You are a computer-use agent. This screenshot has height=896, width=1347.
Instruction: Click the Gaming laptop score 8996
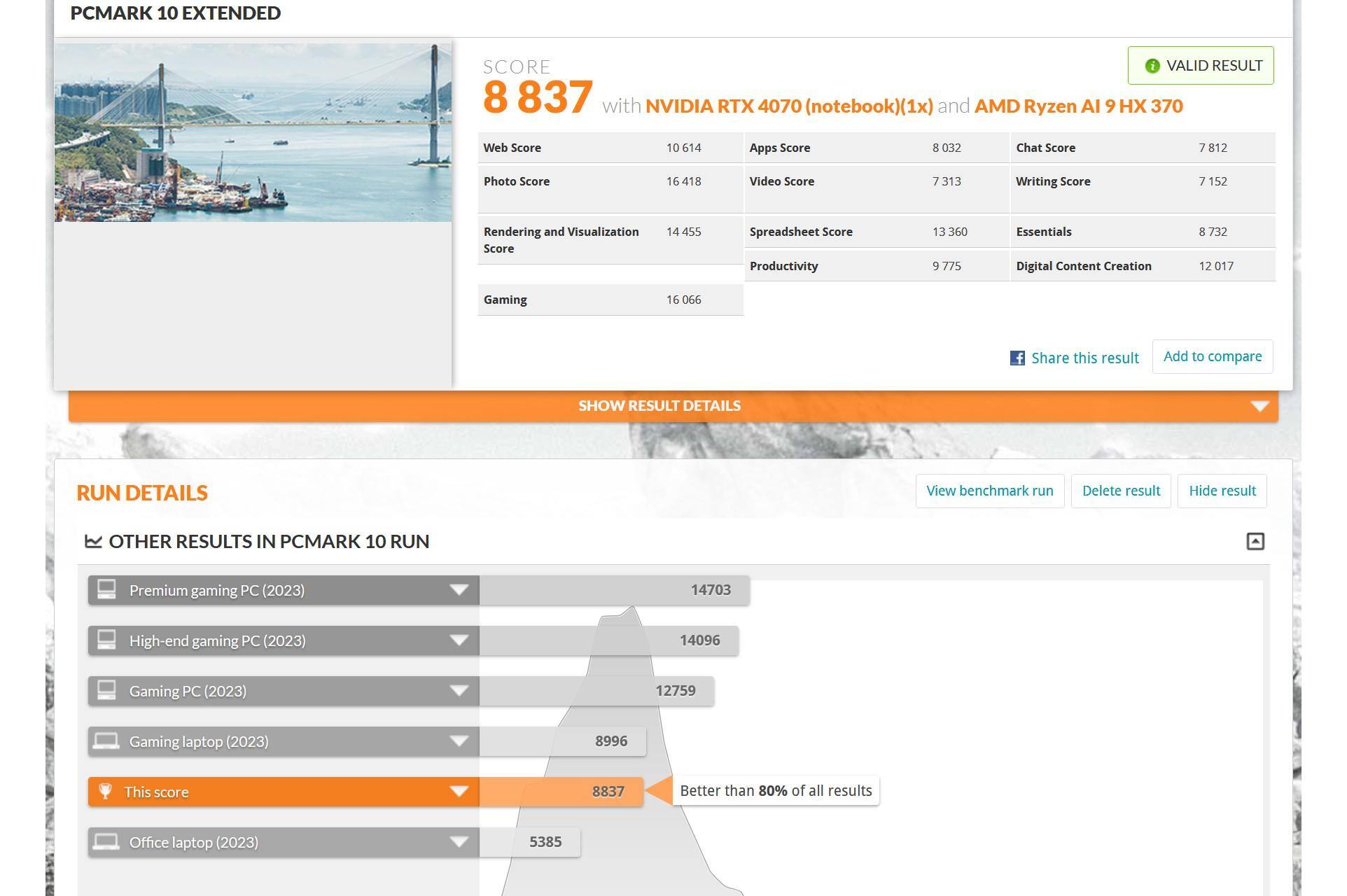click(611, 741)
